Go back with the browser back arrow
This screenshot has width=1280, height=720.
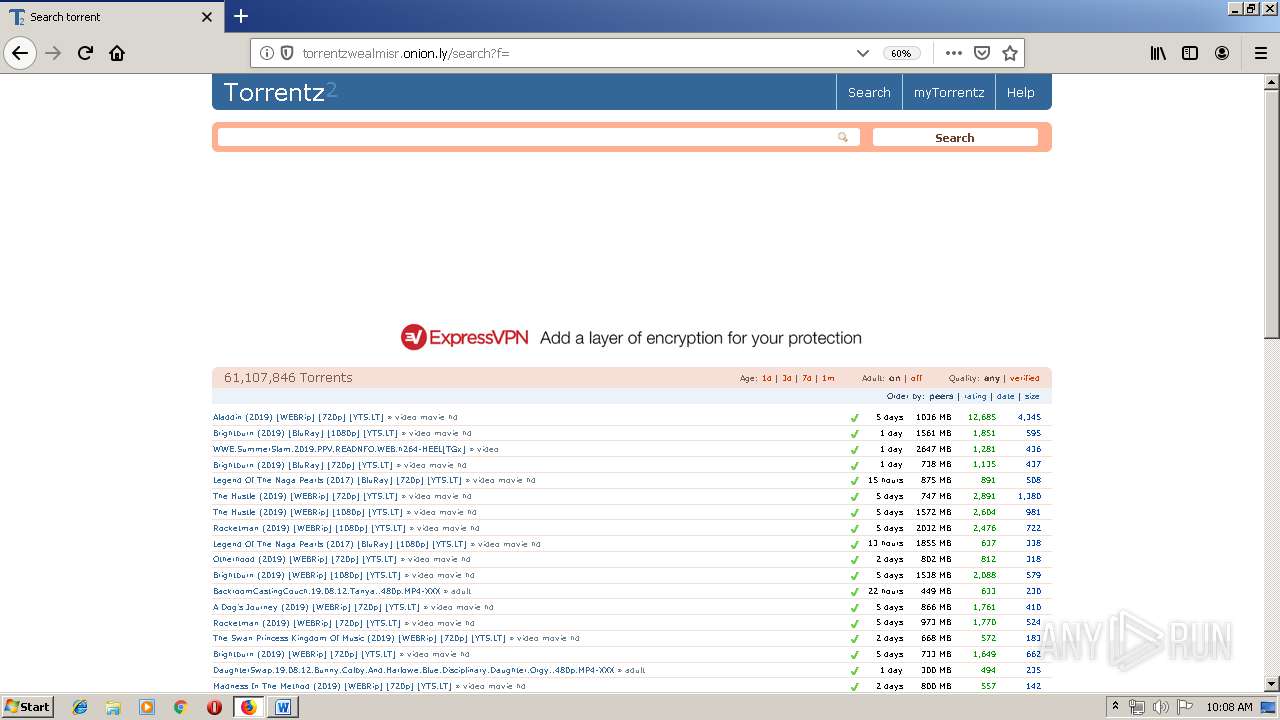tap(20, 53)
